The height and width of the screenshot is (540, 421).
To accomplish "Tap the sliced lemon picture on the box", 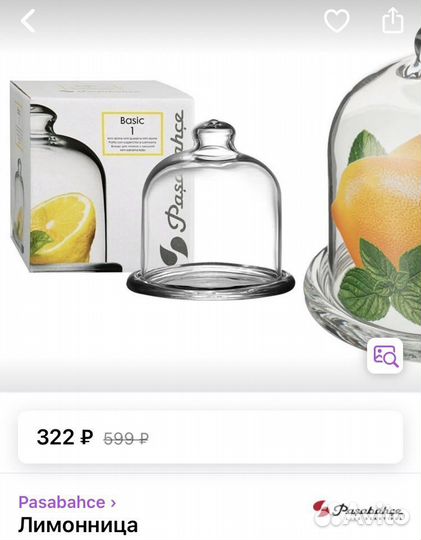I will tap(64, 227).
